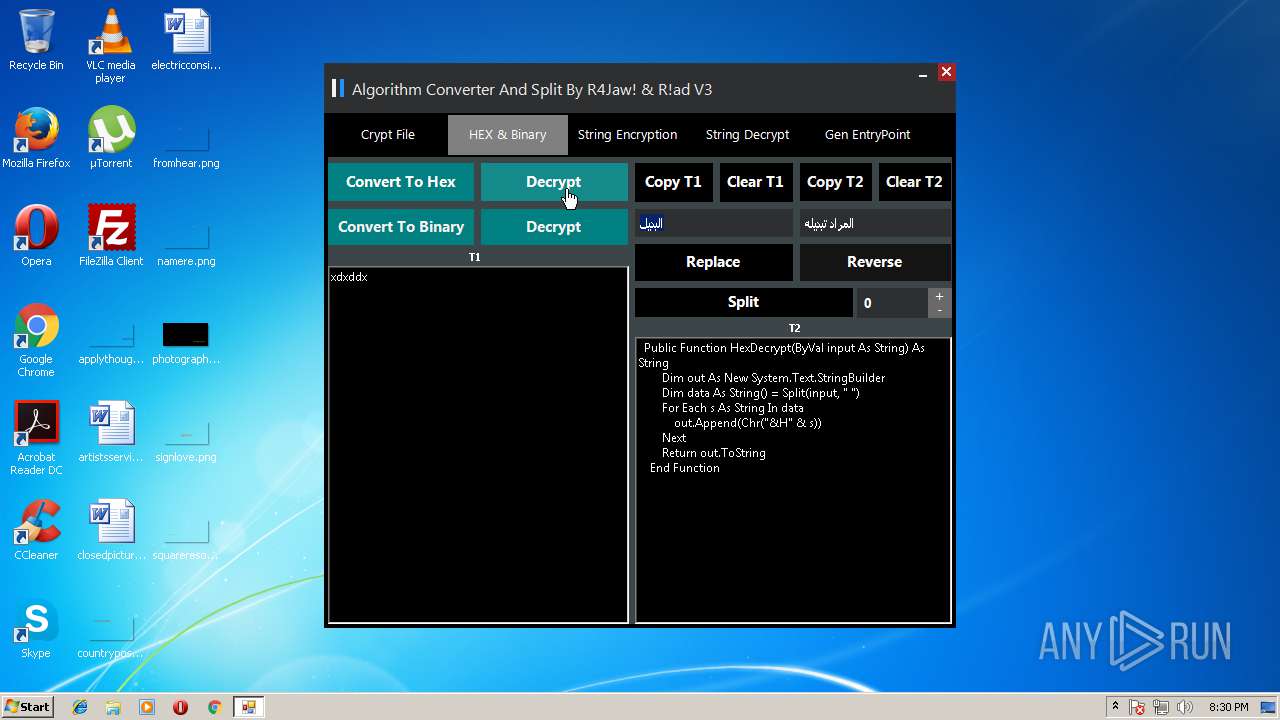This screenshot has height=720, width=1280.
Task: Switch to the Crypt File tab
Action: tap(387, 135)
